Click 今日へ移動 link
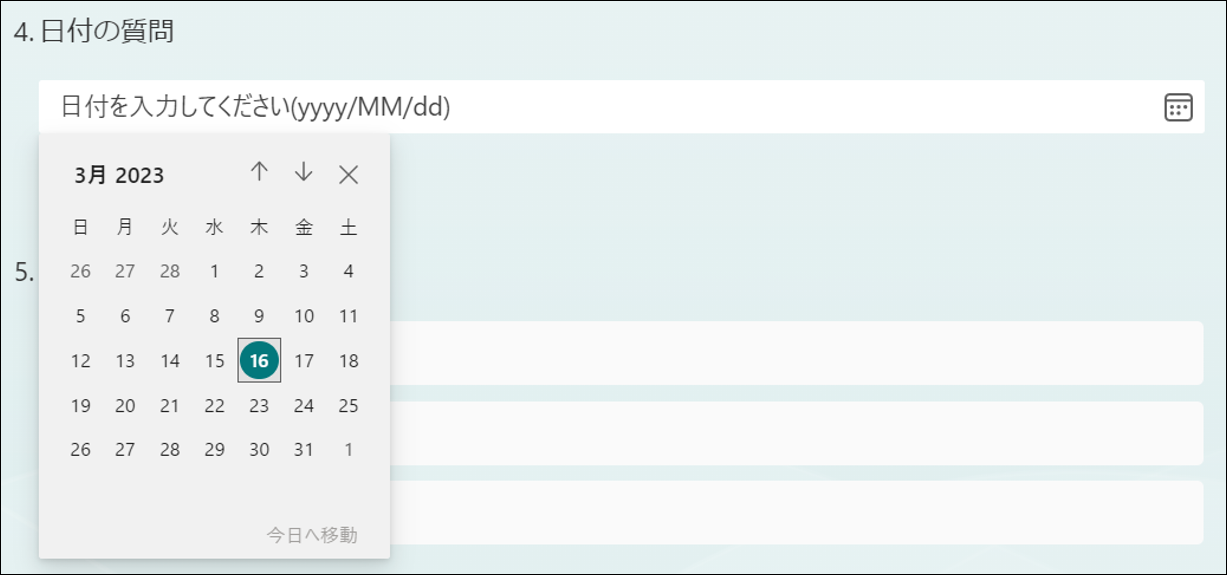 pyautogui.click(x=312, y=535)
